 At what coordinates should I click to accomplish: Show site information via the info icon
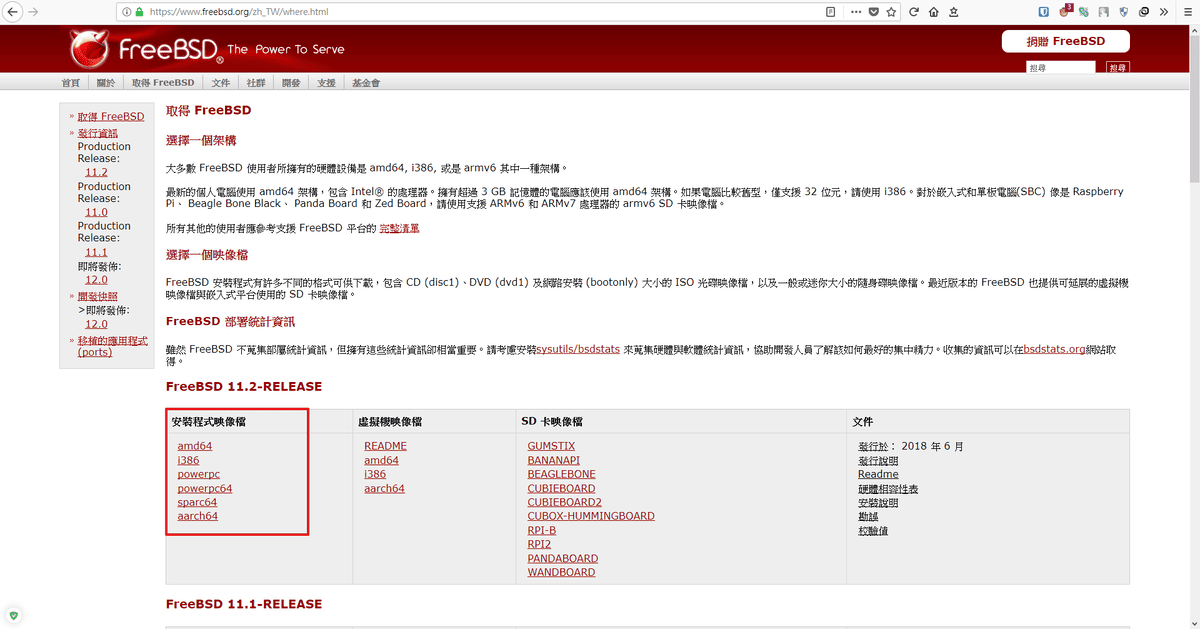point(127,12)
